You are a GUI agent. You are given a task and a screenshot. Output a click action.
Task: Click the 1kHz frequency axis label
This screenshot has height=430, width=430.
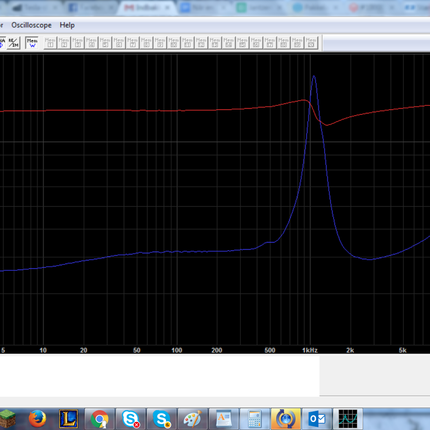(310, 350)
